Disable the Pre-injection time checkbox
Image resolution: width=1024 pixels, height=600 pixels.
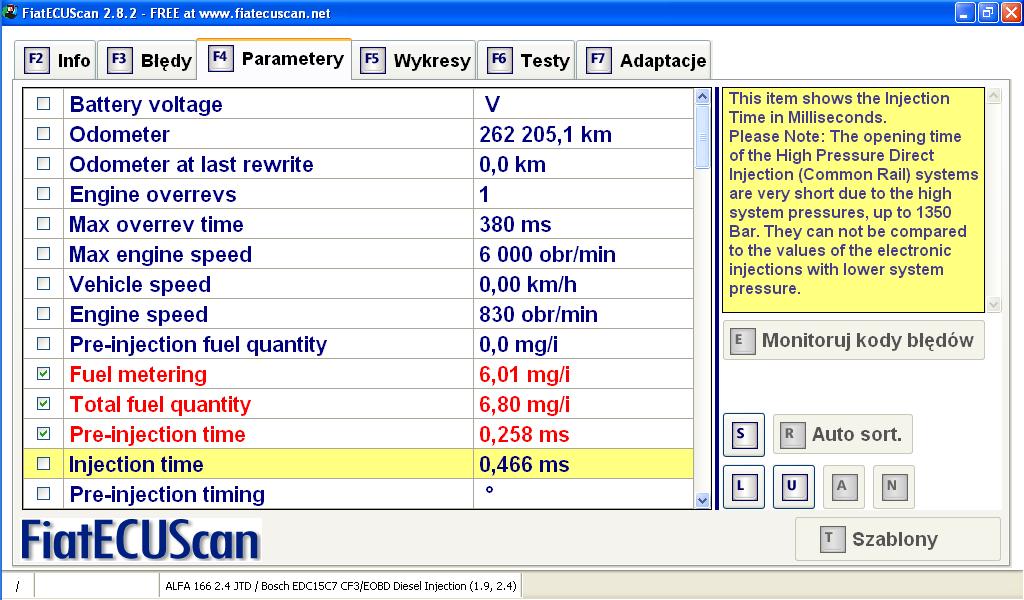[x=43, y=434]
